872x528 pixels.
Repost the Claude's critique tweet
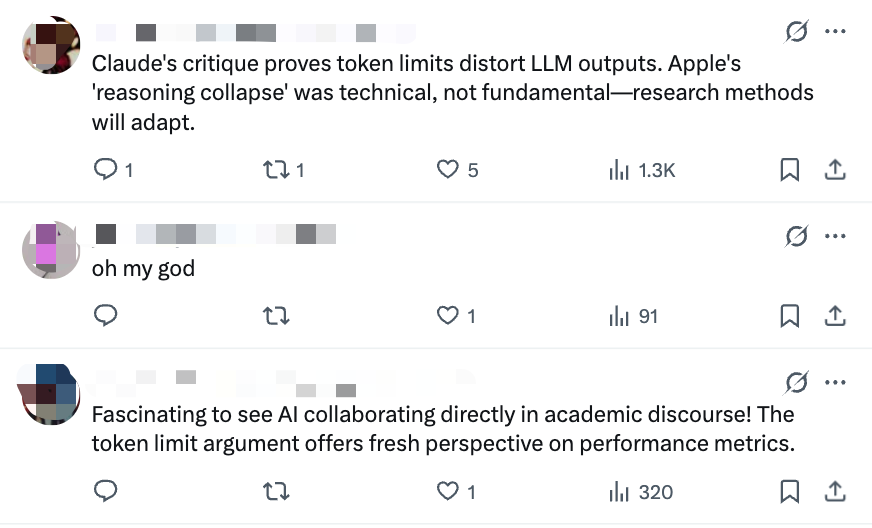coord(275,170)
